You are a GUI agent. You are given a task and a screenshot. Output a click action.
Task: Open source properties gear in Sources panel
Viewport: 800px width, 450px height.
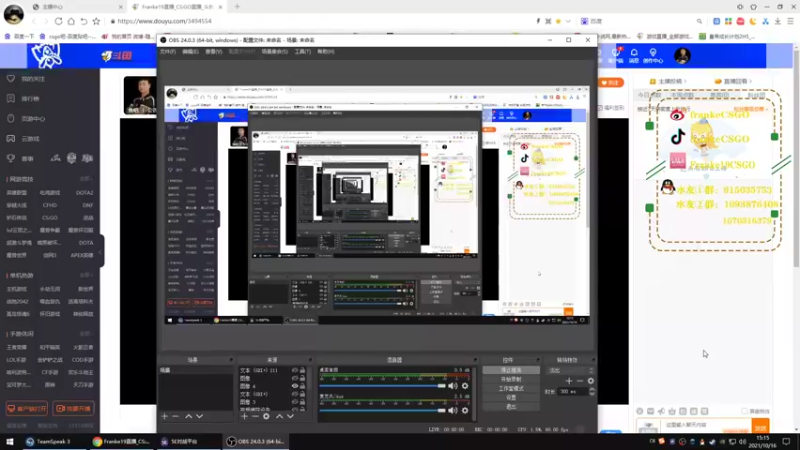click(266, 416)
